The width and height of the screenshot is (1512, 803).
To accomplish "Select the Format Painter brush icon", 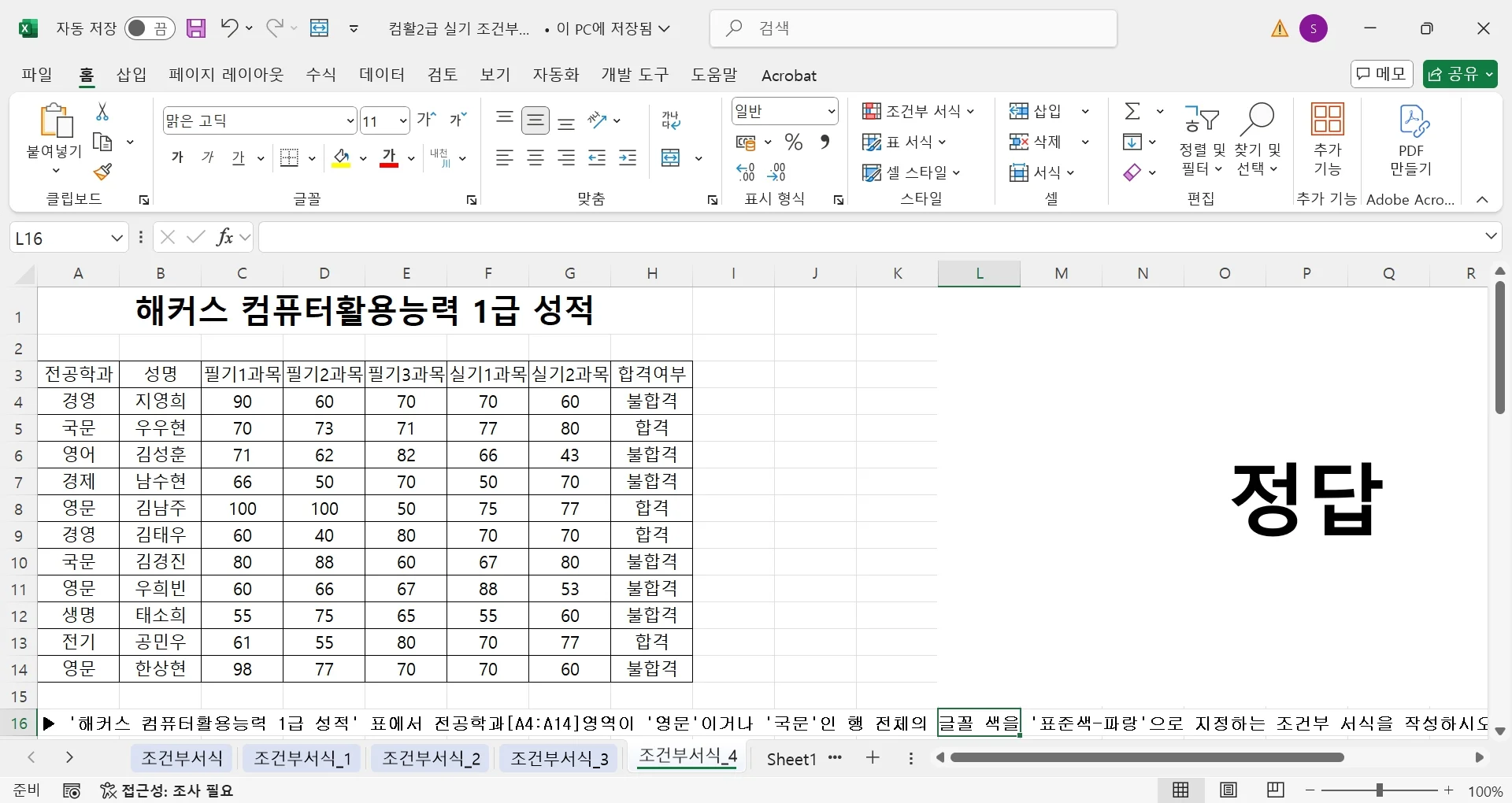I will pyautogui.click(x=102, y=172).
